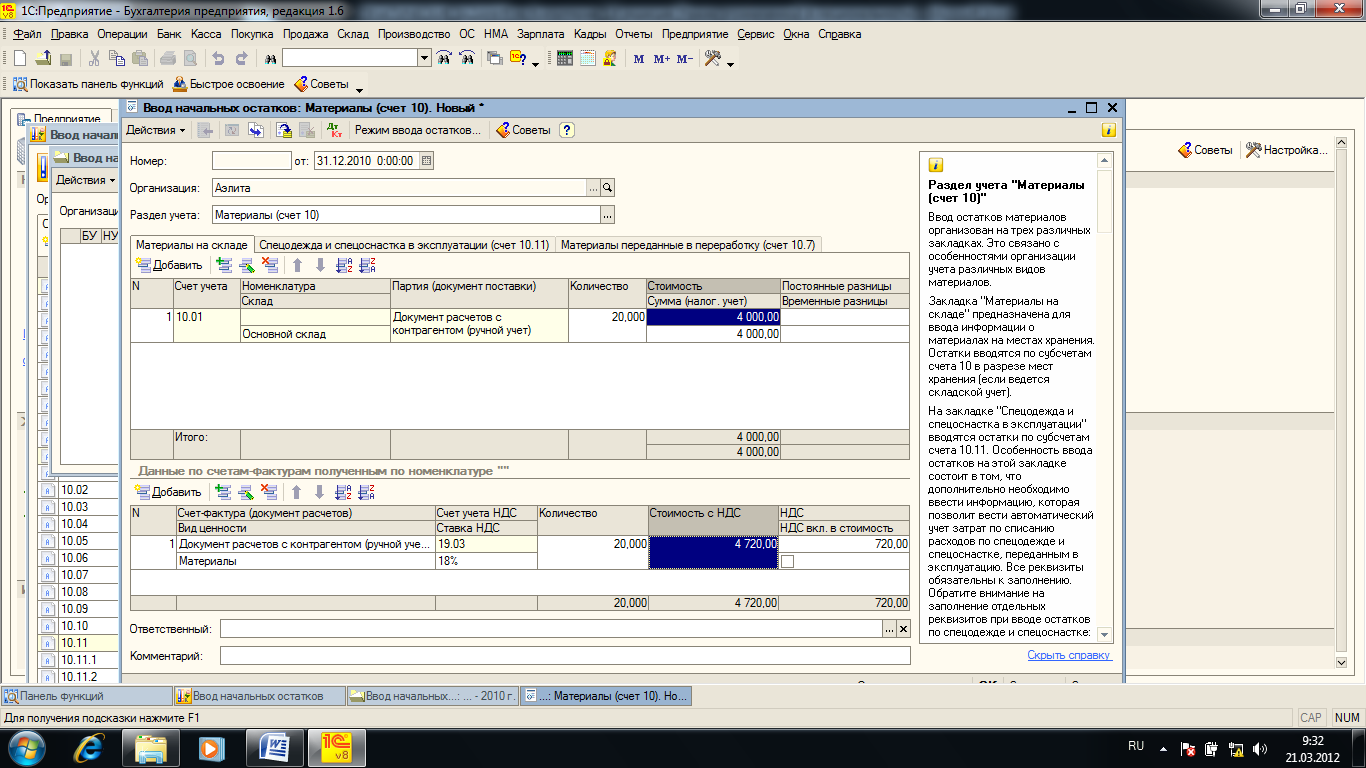Click the New document icon in main toolbar
This screenshot has width=1366, height=768.
click(20, 59)
